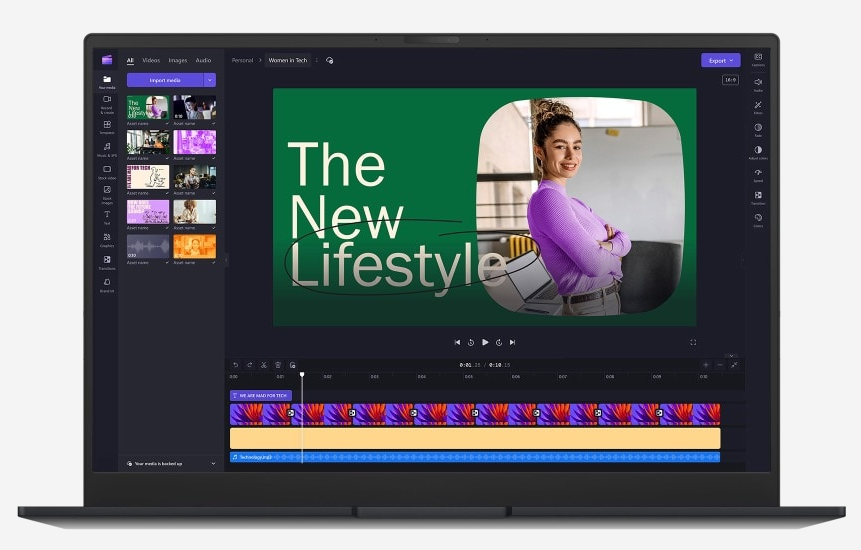Toggle the 16:9 aspect ratio selector
Viewport: 861px width, 550px height.
(x=730, y=80)
